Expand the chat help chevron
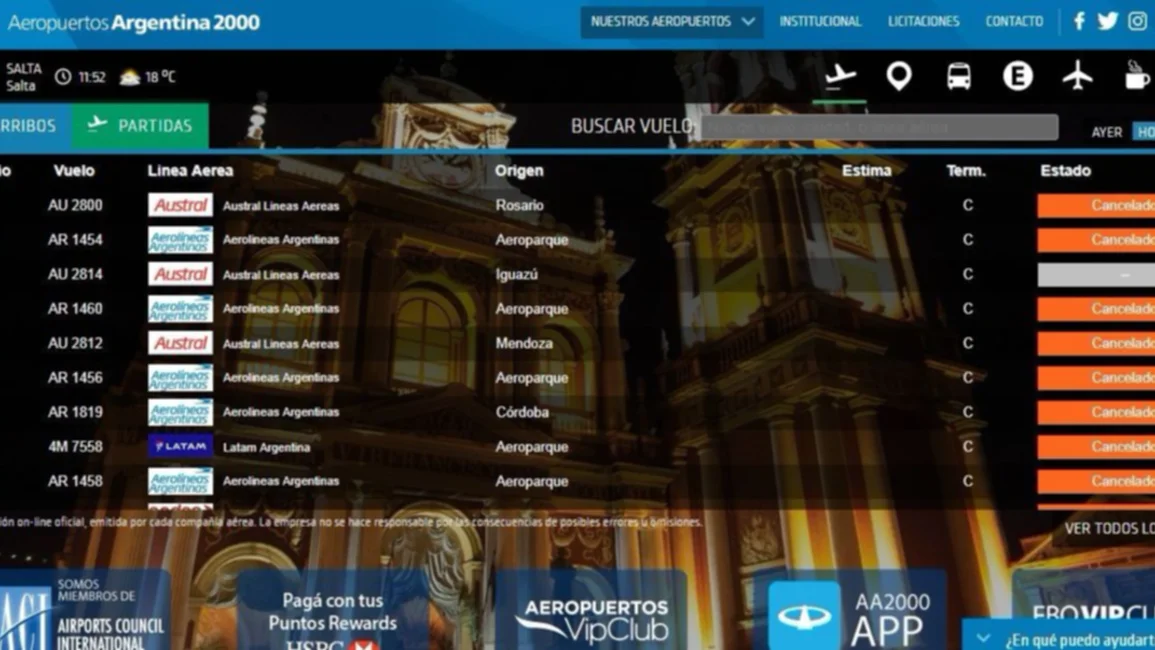1155x650 pixels. 983,638
